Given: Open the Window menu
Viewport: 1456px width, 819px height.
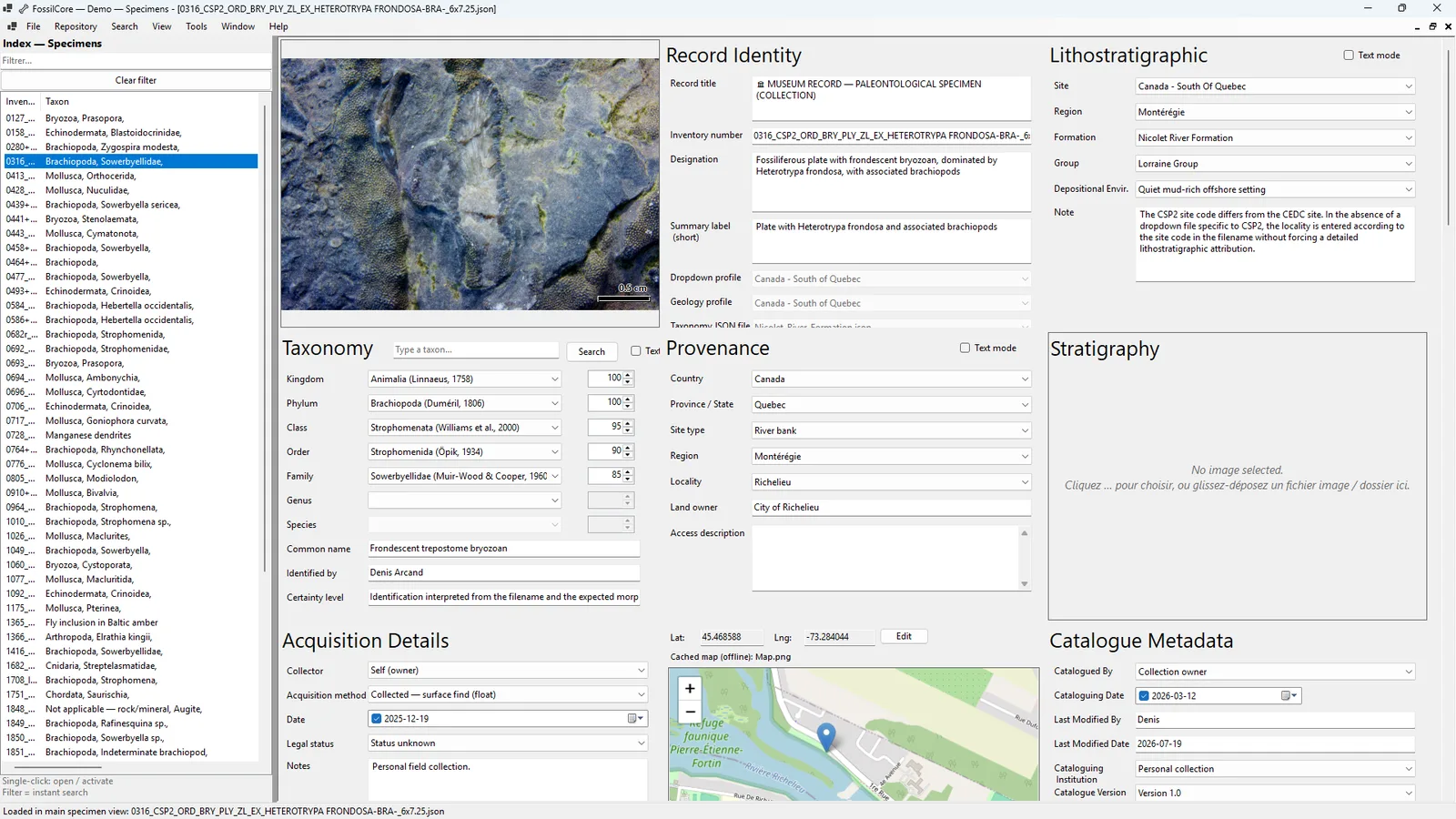Looking at the screenshot, I should coord(238,26).
